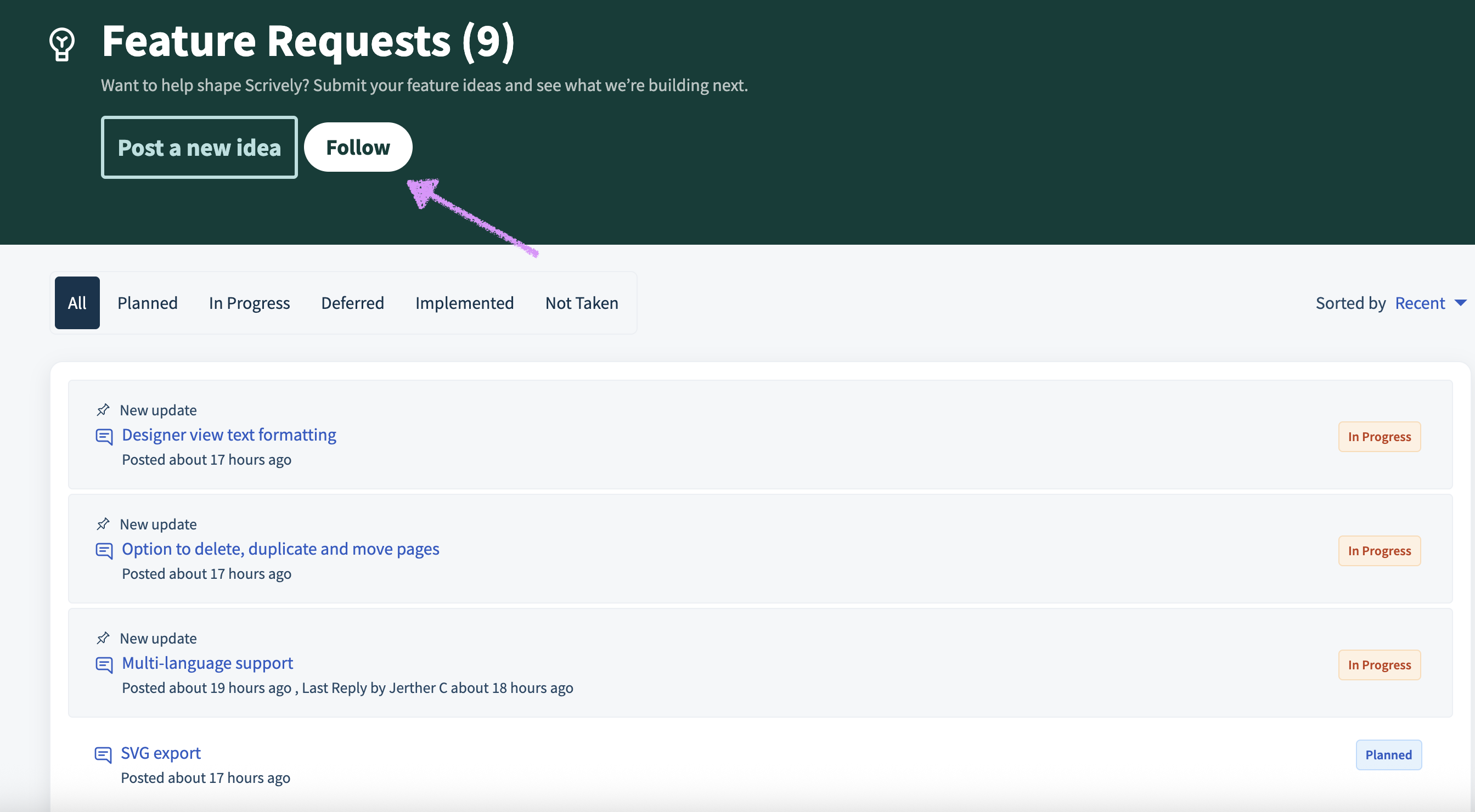Show Deferred feature requests
Viewport: 1475px width, 812px height.
coord(352,303)
